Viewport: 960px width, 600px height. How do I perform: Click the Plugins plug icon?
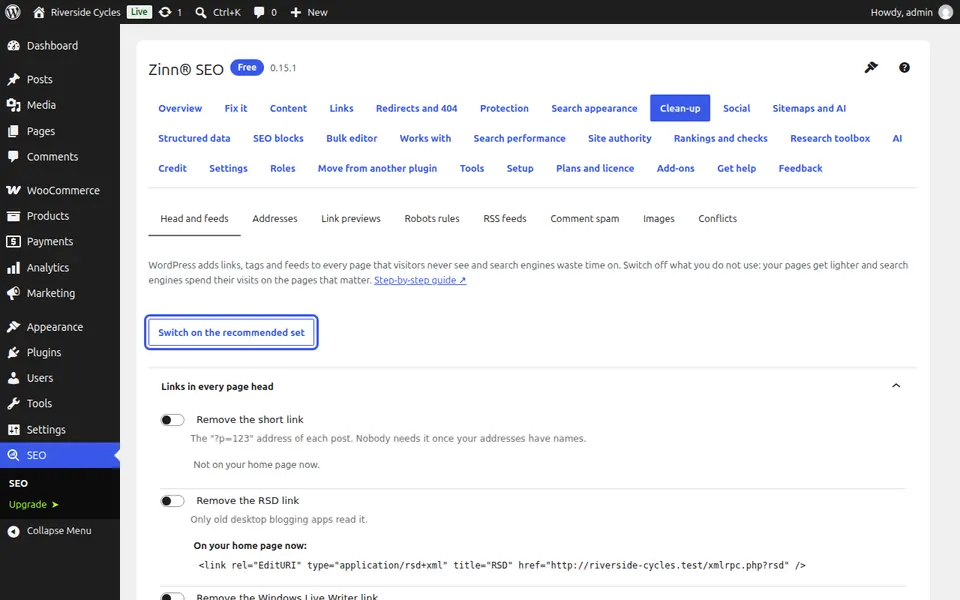pos(13,353)
